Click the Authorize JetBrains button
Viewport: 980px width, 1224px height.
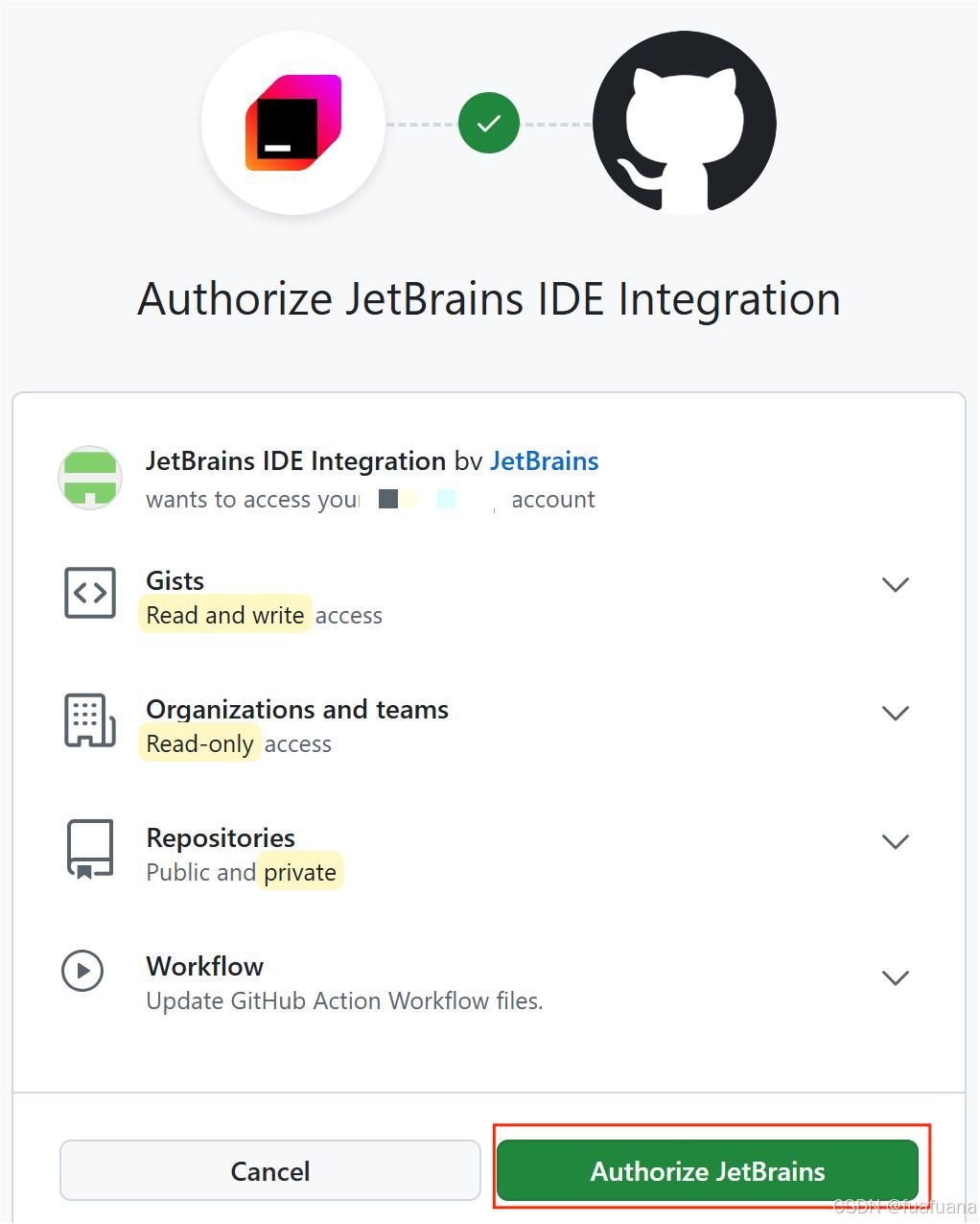[708, 1171]
